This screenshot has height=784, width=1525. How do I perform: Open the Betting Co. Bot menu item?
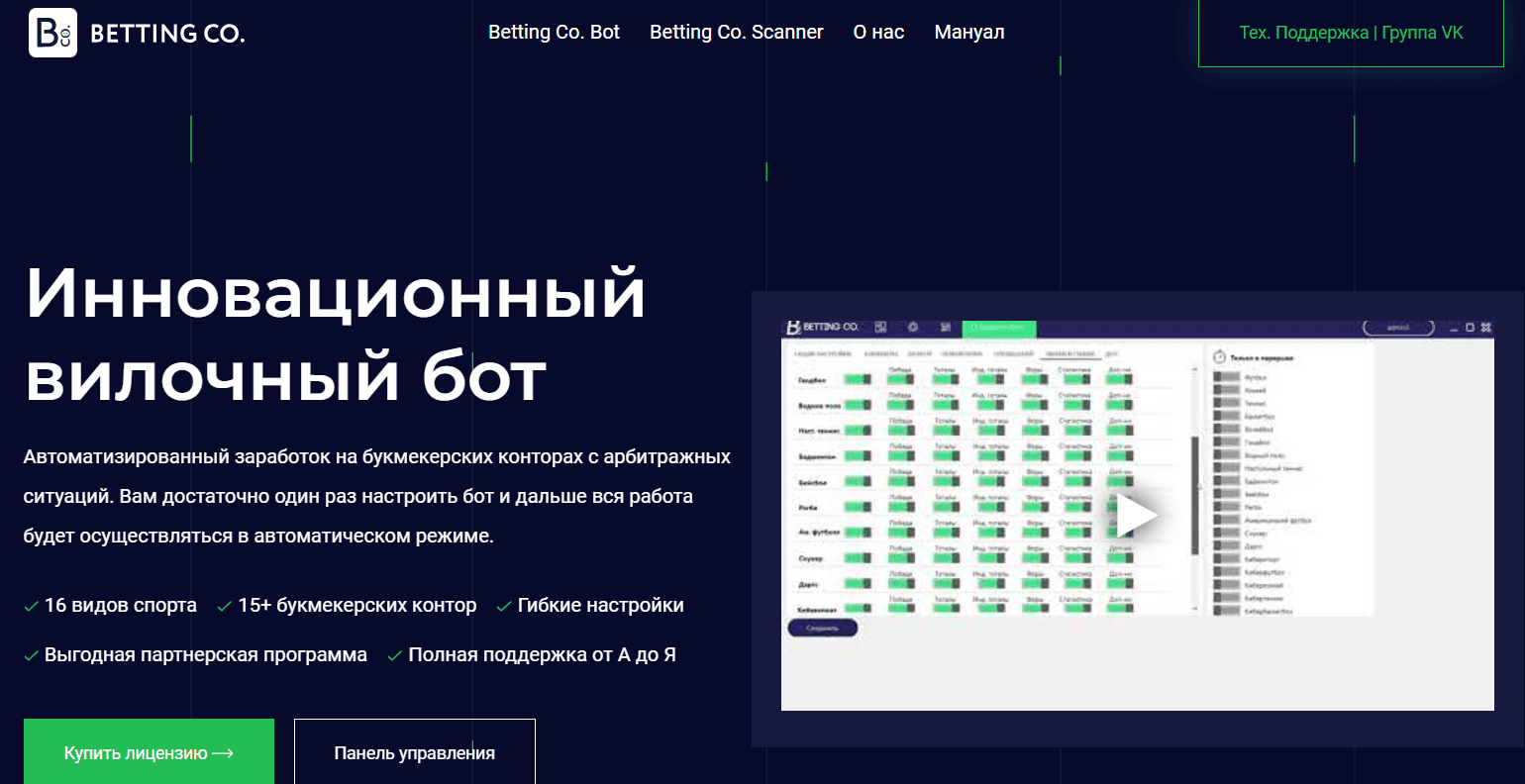(554, 33)
